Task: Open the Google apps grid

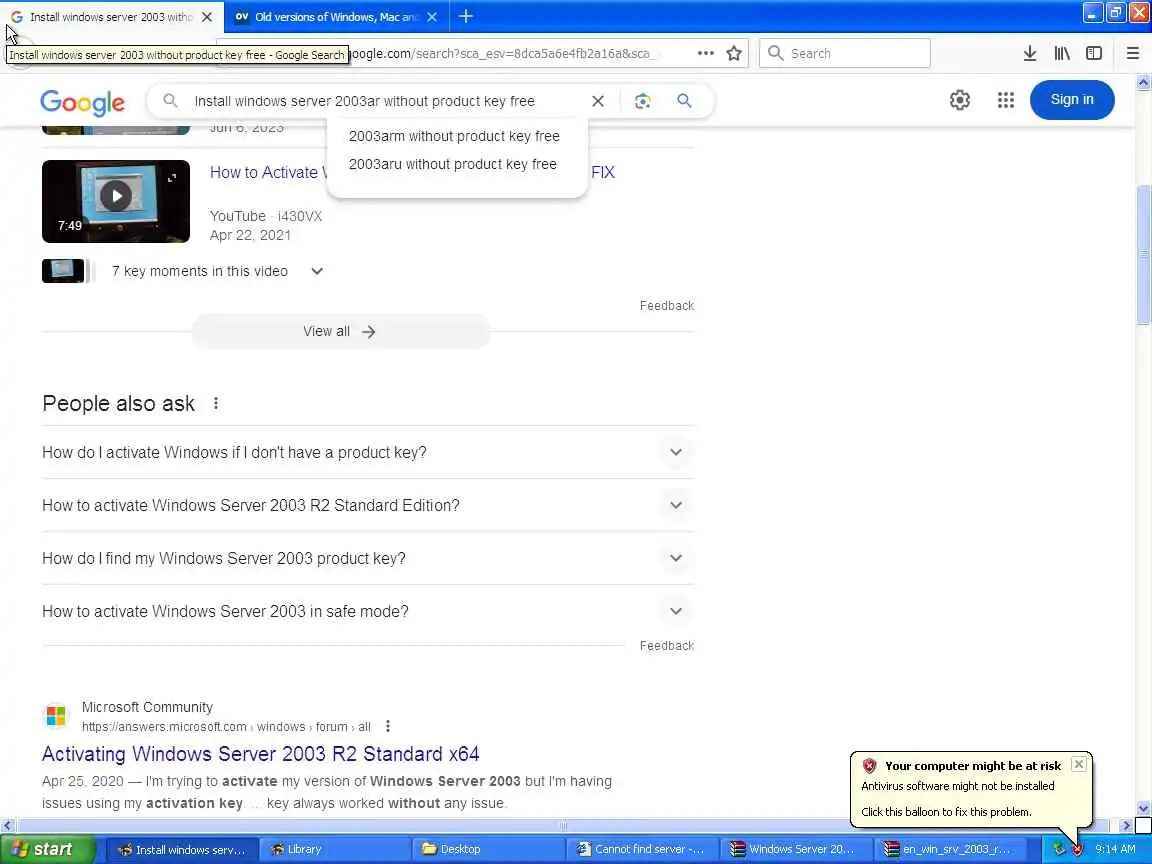Action: click(x=1006, y=100)
